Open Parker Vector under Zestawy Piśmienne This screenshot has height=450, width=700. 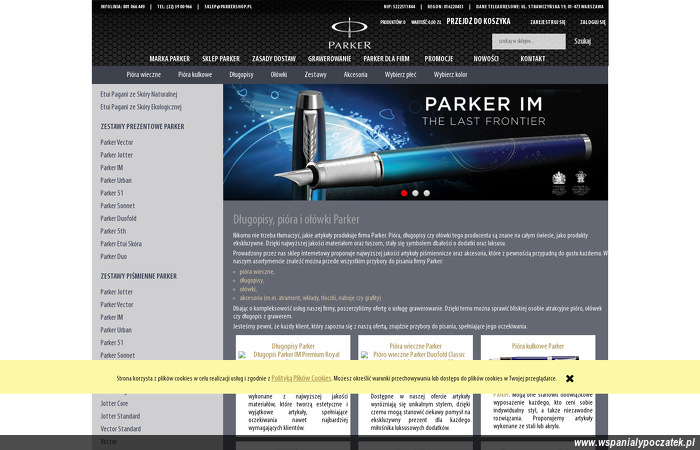tap(117, 304)
